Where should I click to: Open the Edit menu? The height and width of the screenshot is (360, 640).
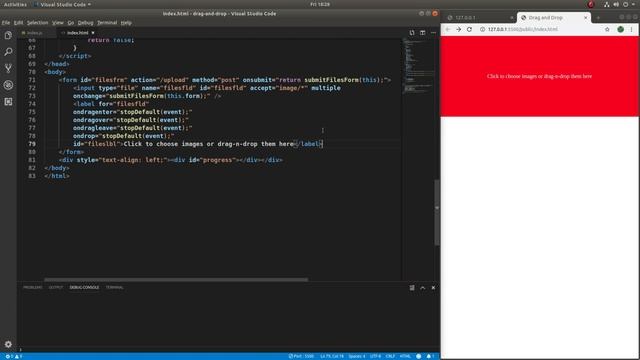pos(18,23)
